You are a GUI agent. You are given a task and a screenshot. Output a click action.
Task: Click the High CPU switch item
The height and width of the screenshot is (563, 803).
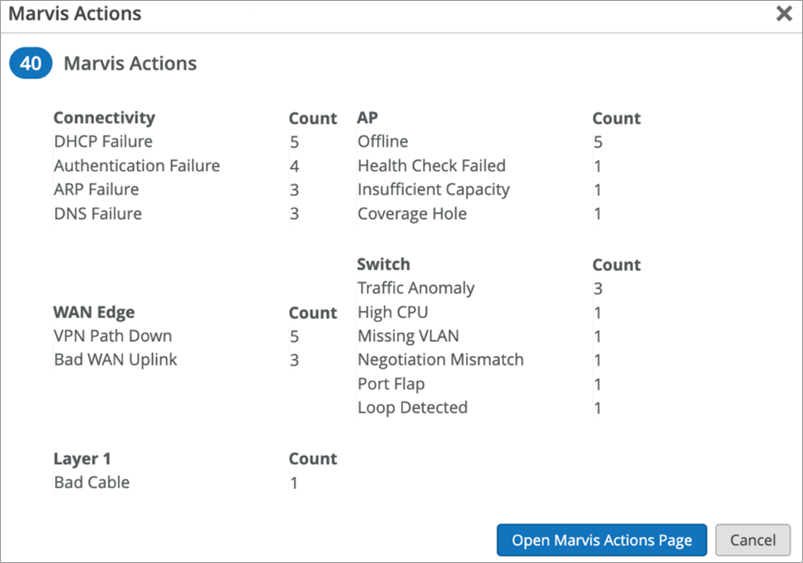tap(392, 312)
